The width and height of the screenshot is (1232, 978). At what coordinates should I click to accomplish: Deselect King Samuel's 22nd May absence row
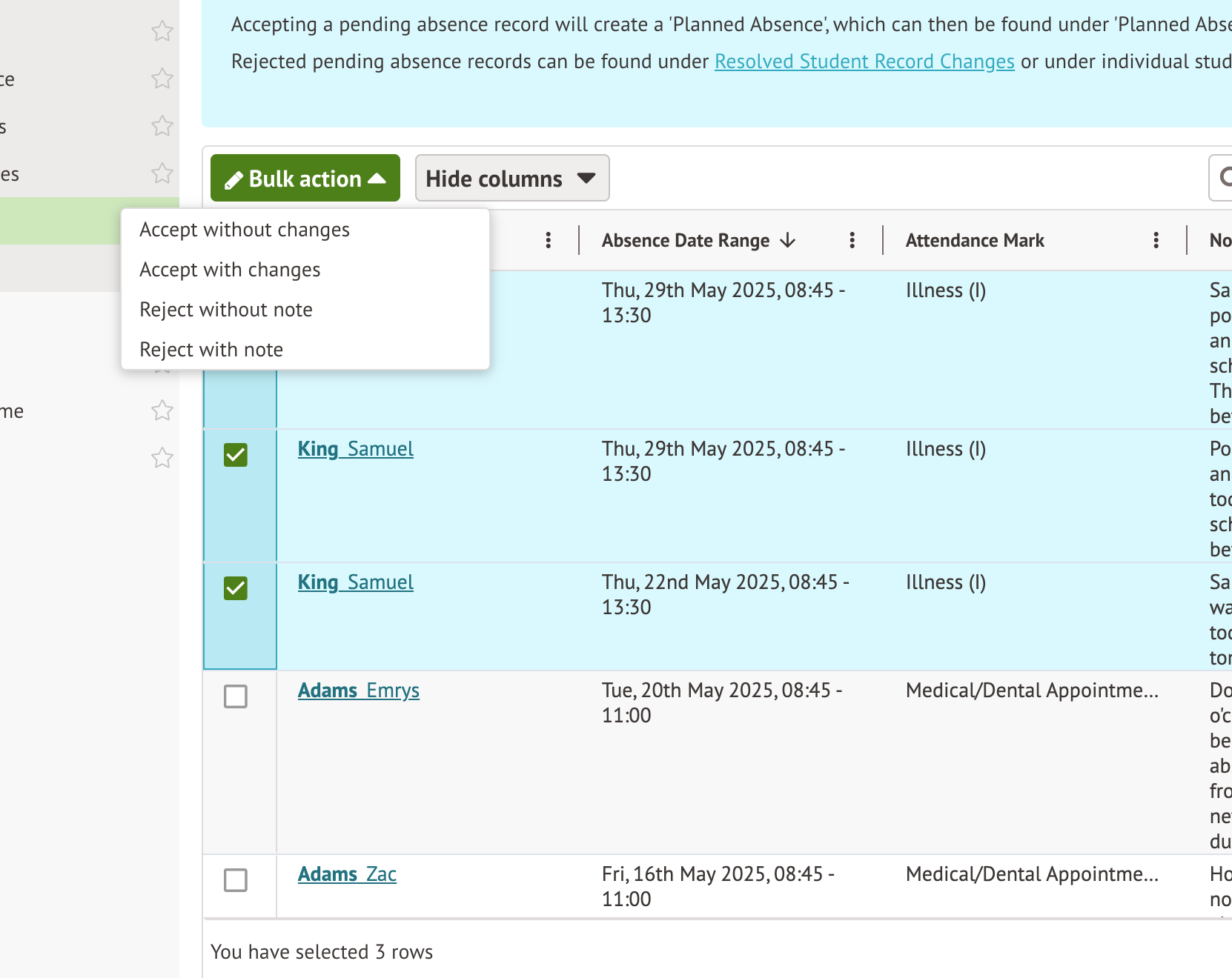tap(236, 588)
